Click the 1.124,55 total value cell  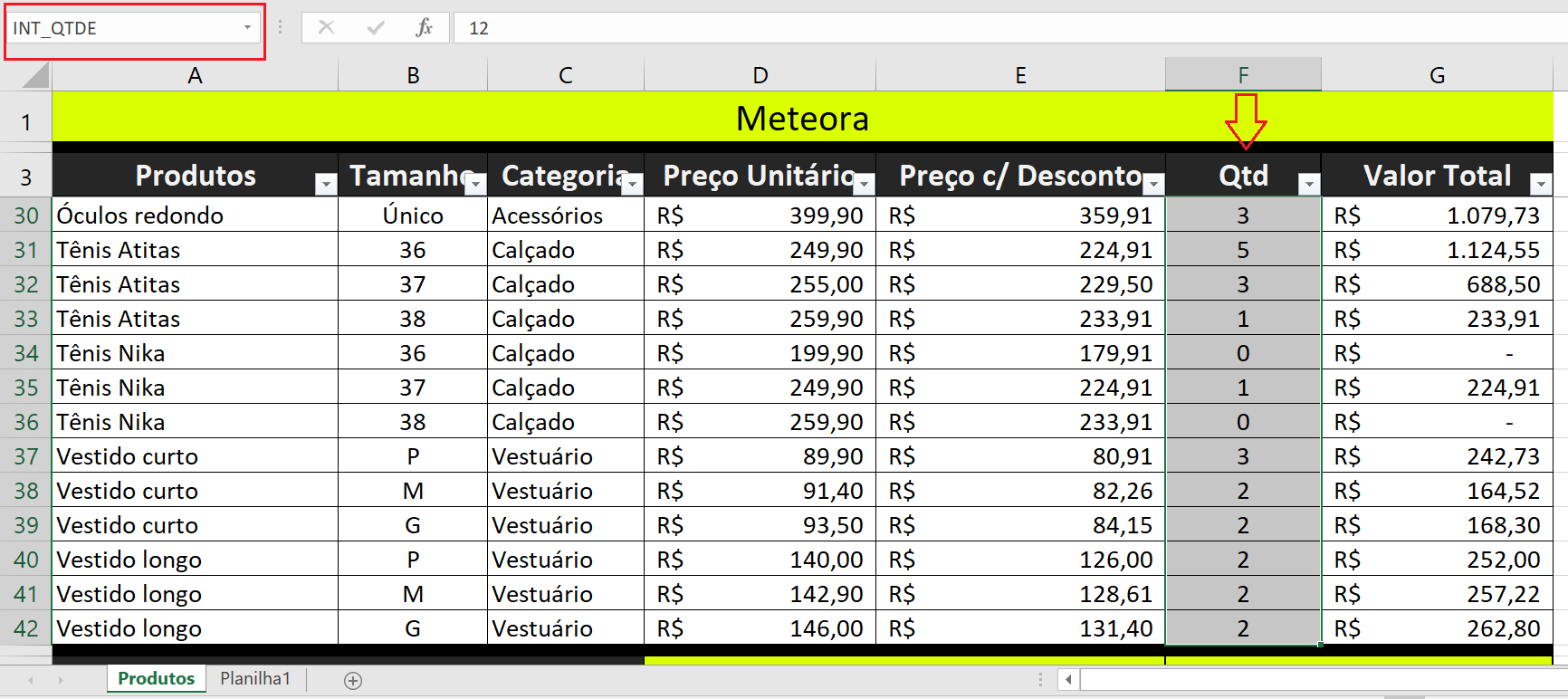pyautogui.click(x=1437, y=250)
